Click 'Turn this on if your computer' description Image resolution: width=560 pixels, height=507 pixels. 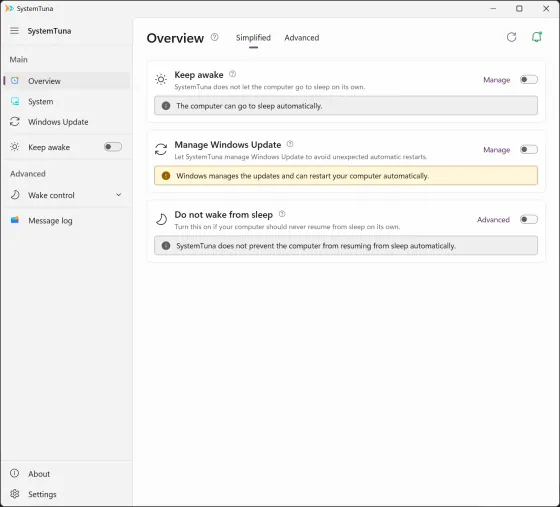point(287,227)
